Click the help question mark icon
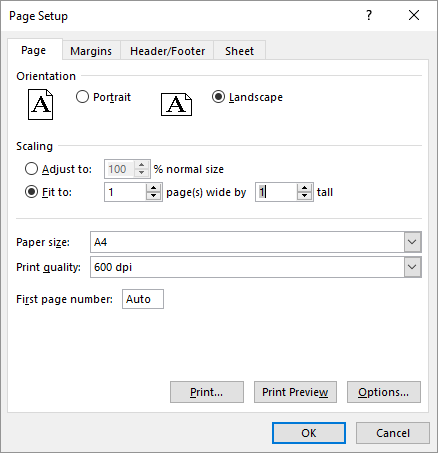 pyautogui.click(x=369, y=15)
